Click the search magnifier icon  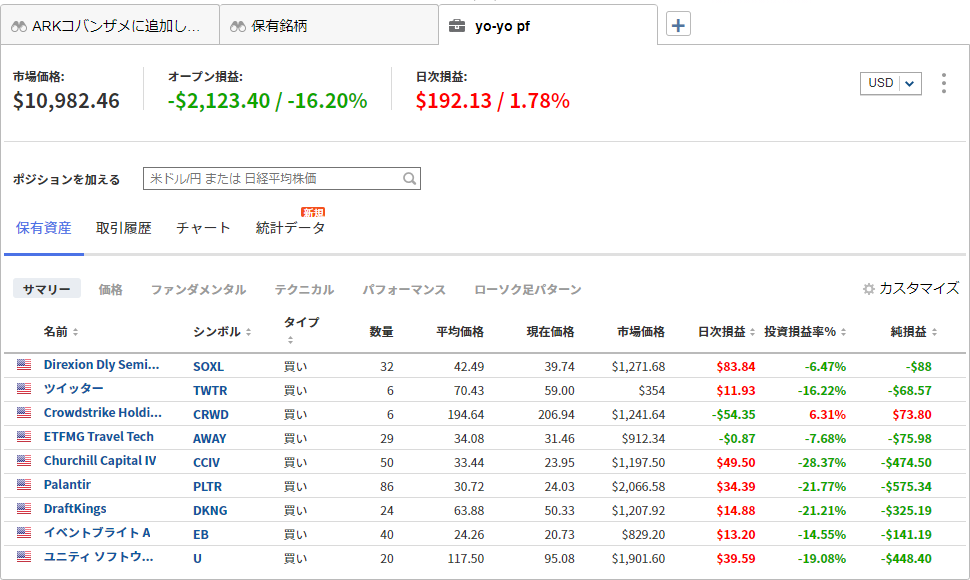[409, 179]
